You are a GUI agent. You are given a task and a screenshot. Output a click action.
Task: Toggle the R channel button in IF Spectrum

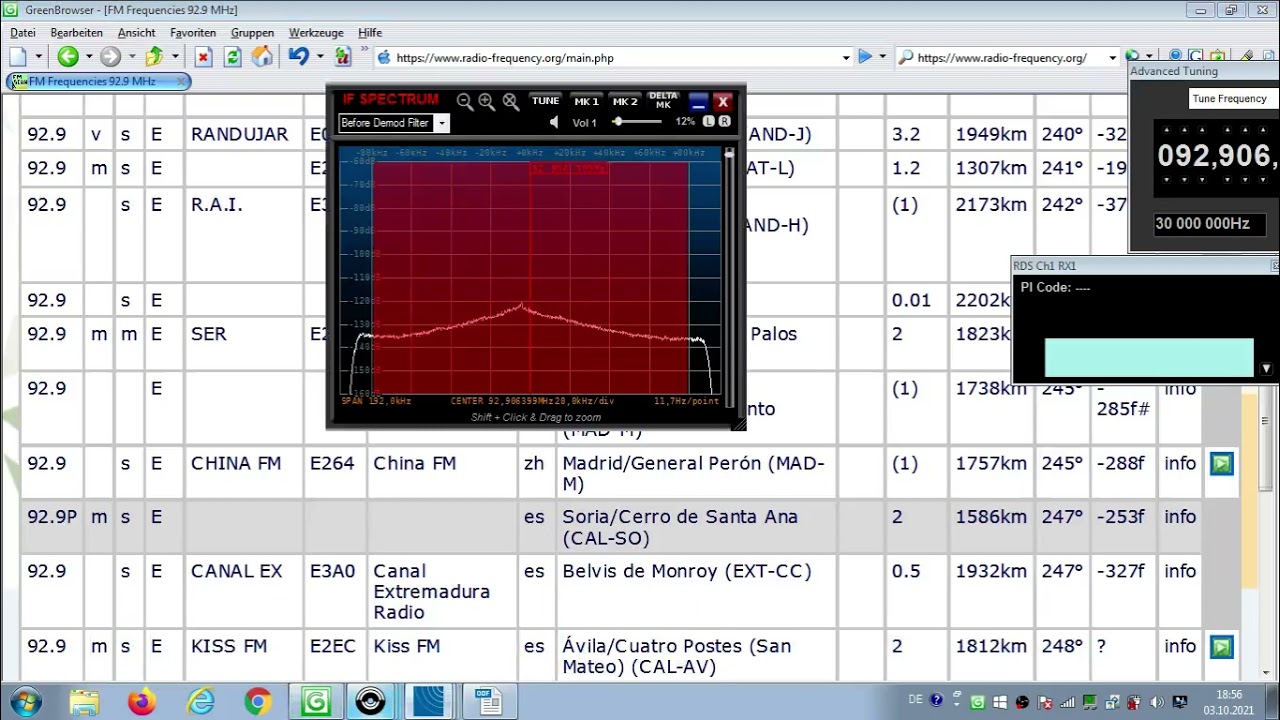(724, 121)
